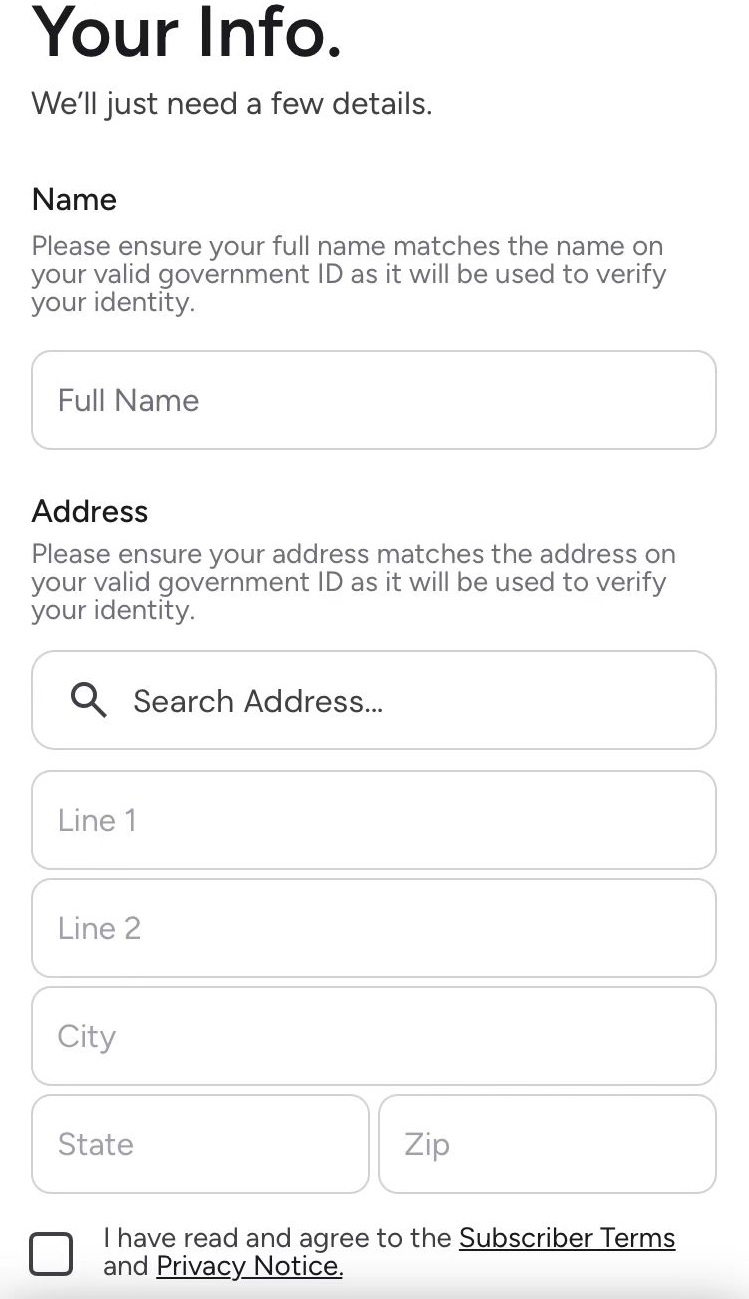Tick the agree to terms checkbox
Viewport: 749px width, 1299px height.
coord(51,1253)
